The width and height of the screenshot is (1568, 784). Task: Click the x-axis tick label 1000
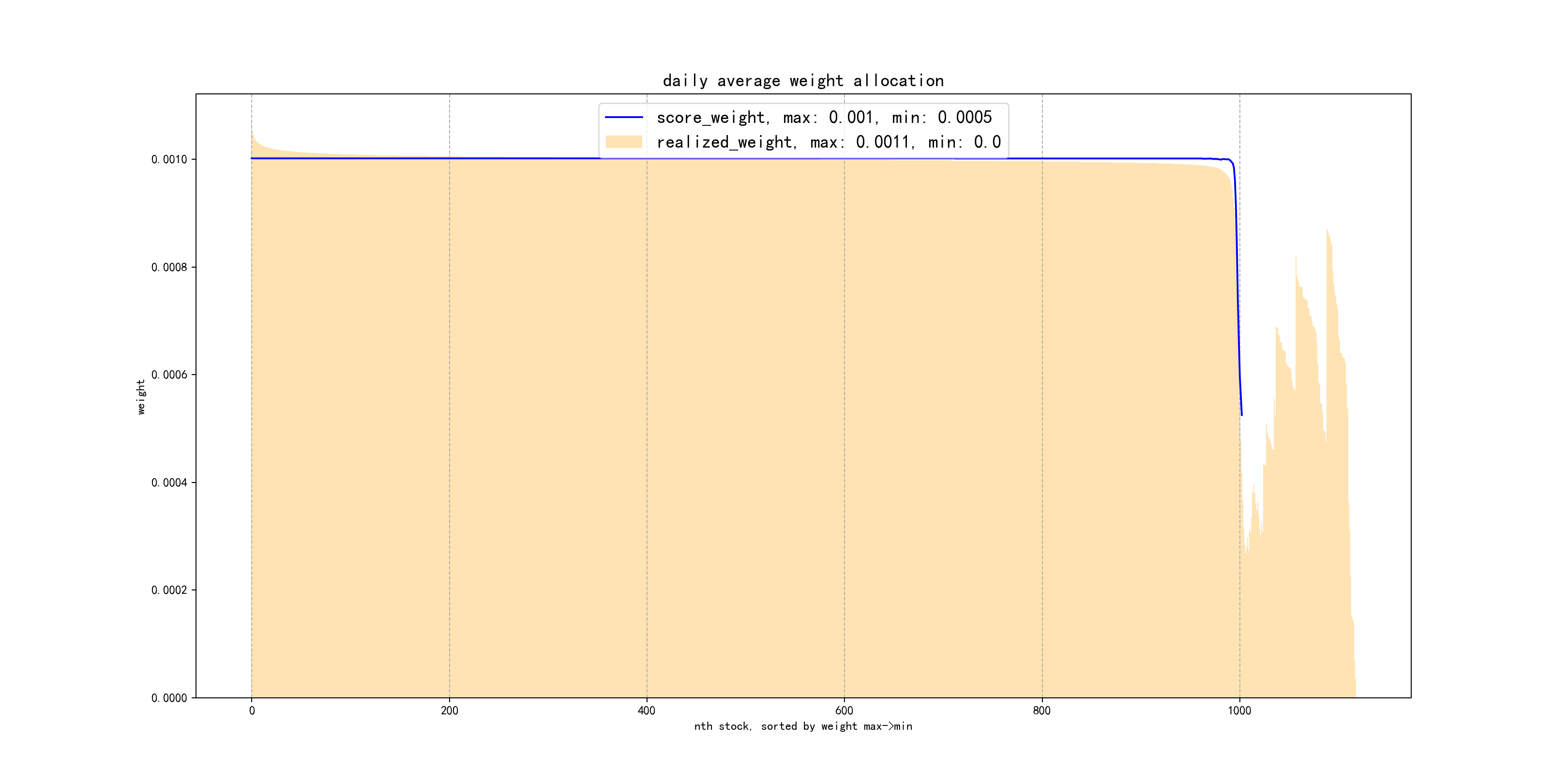click(1239, 710)
